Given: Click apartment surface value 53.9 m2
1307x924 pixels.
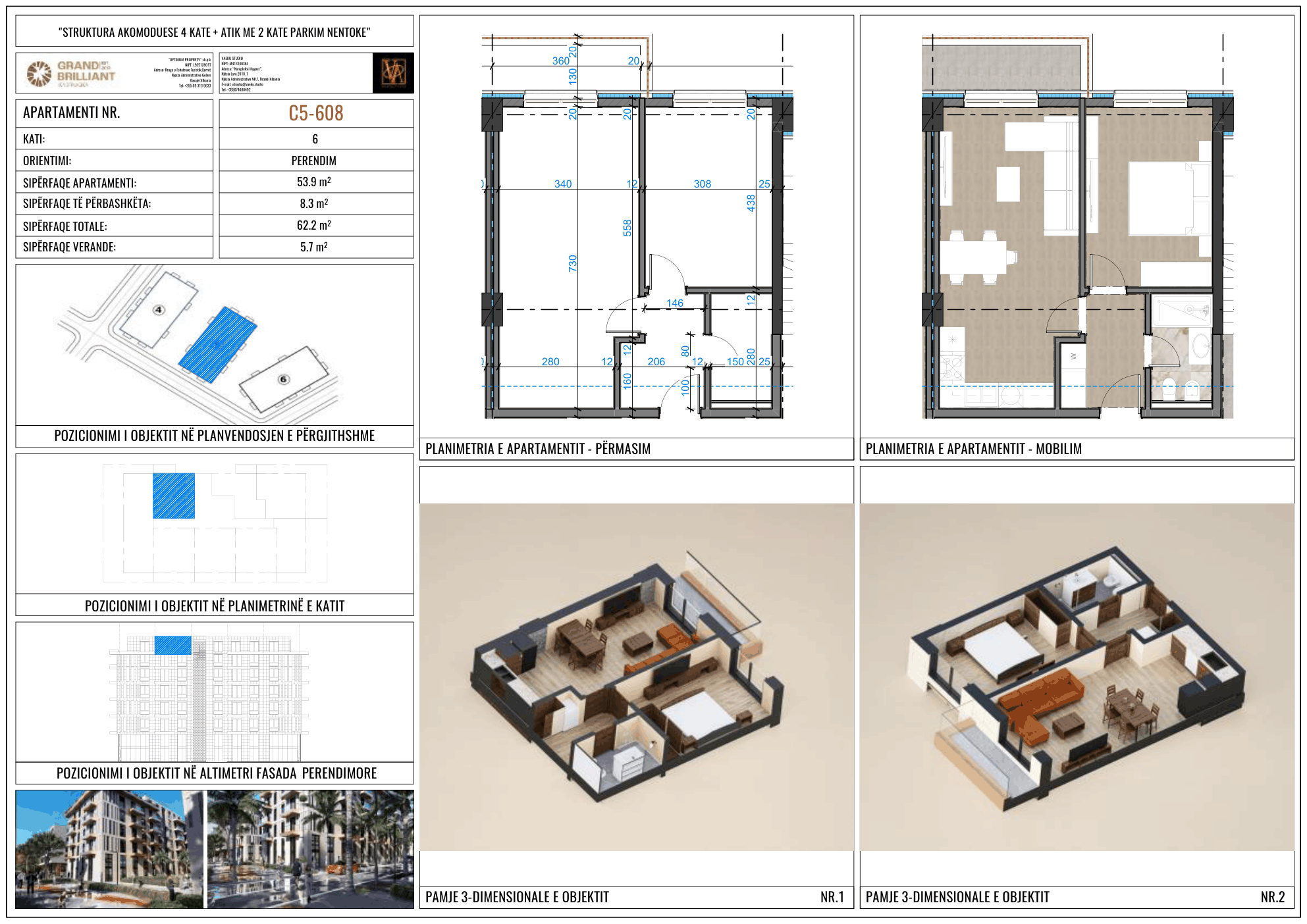Looking at the screenshot, I should pos(314,182).
